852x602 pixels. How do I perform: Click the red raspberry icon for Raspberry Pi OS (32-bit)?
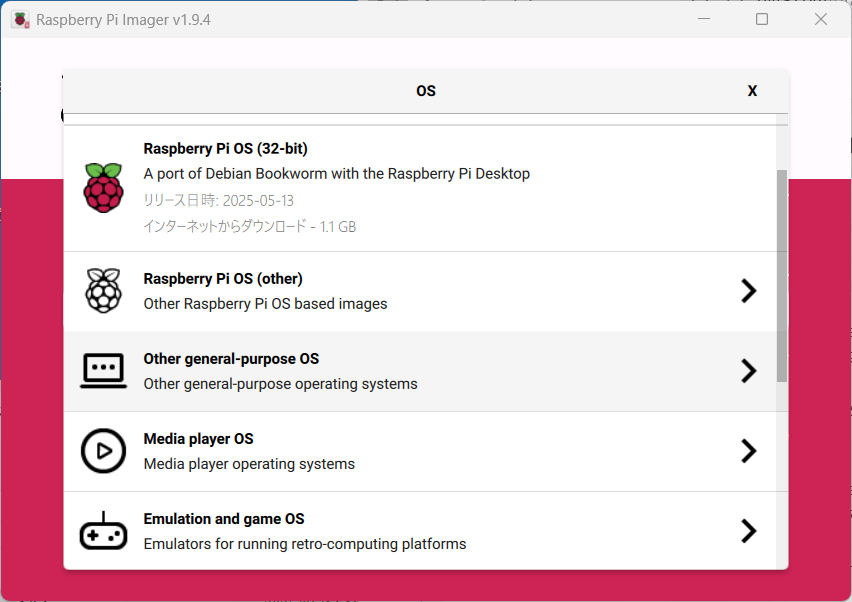click(104, 187)
